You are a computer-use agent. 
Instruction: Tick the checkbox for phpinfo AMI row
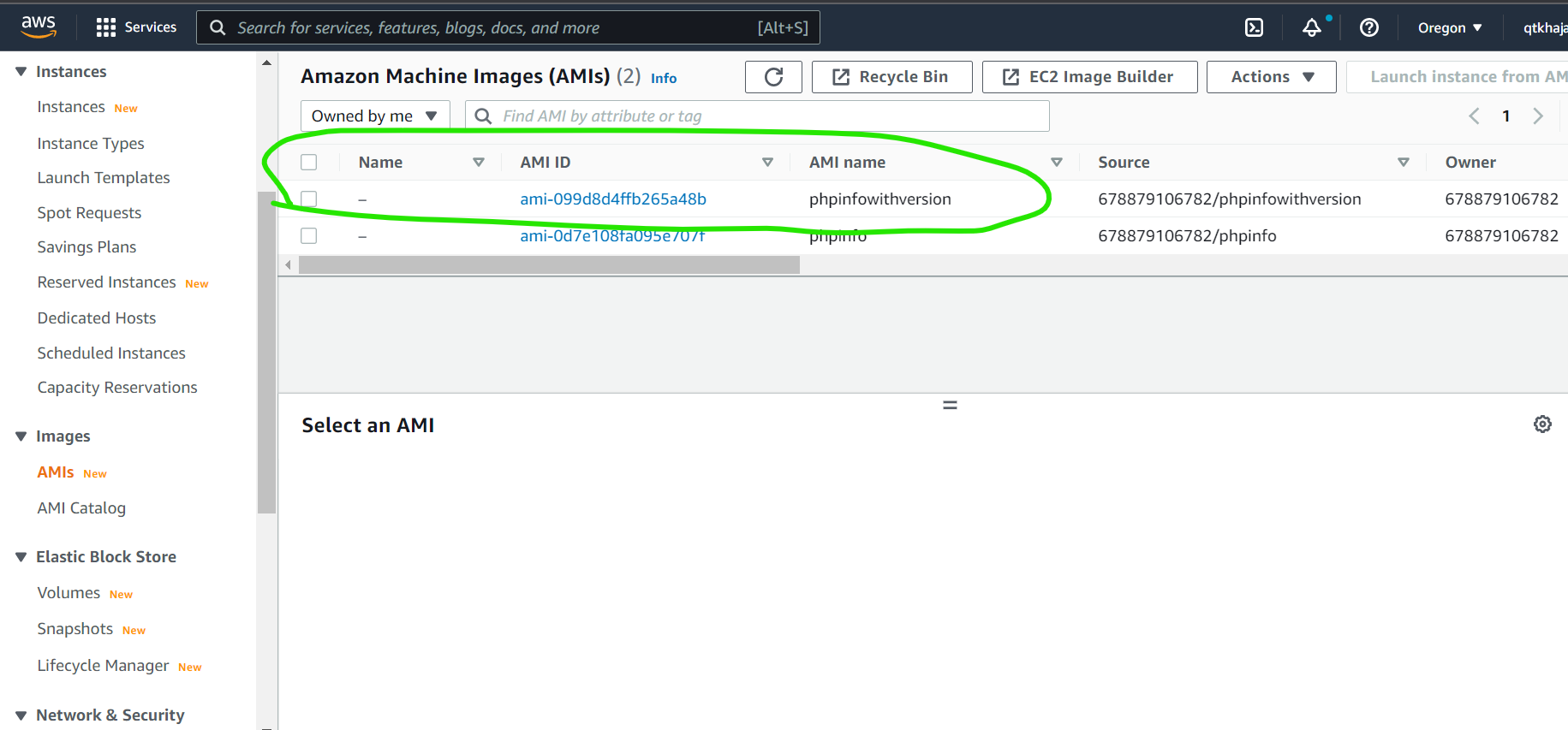click(x=309, y=235)
